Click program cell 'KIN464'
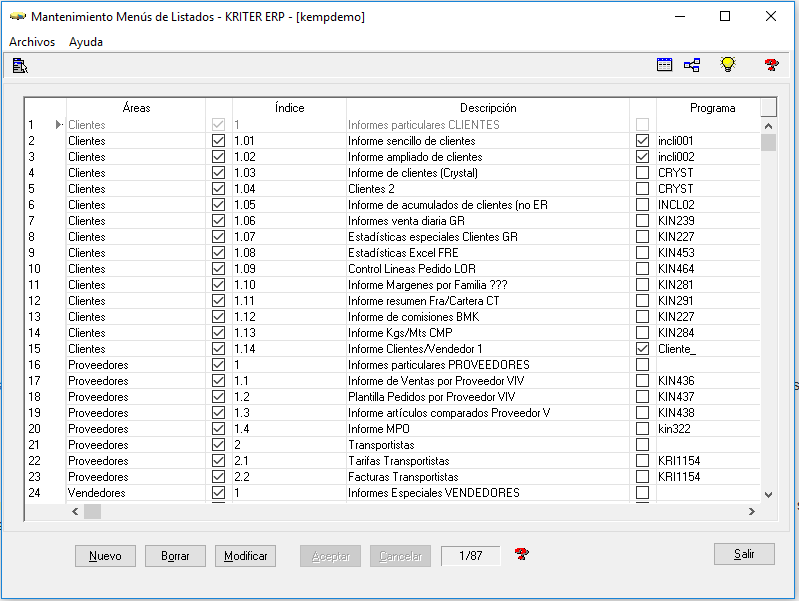799x601 pixels. [708, 269]
